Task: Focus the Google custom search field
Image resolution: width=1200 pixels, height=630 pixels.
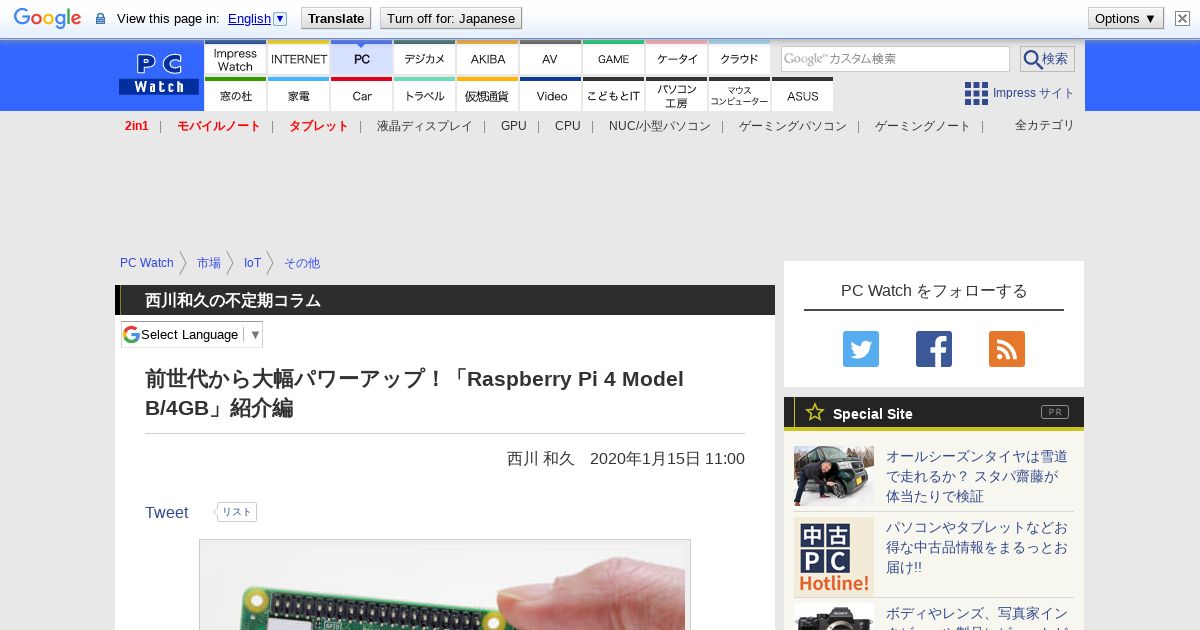Action: click(x=895, y=59)
